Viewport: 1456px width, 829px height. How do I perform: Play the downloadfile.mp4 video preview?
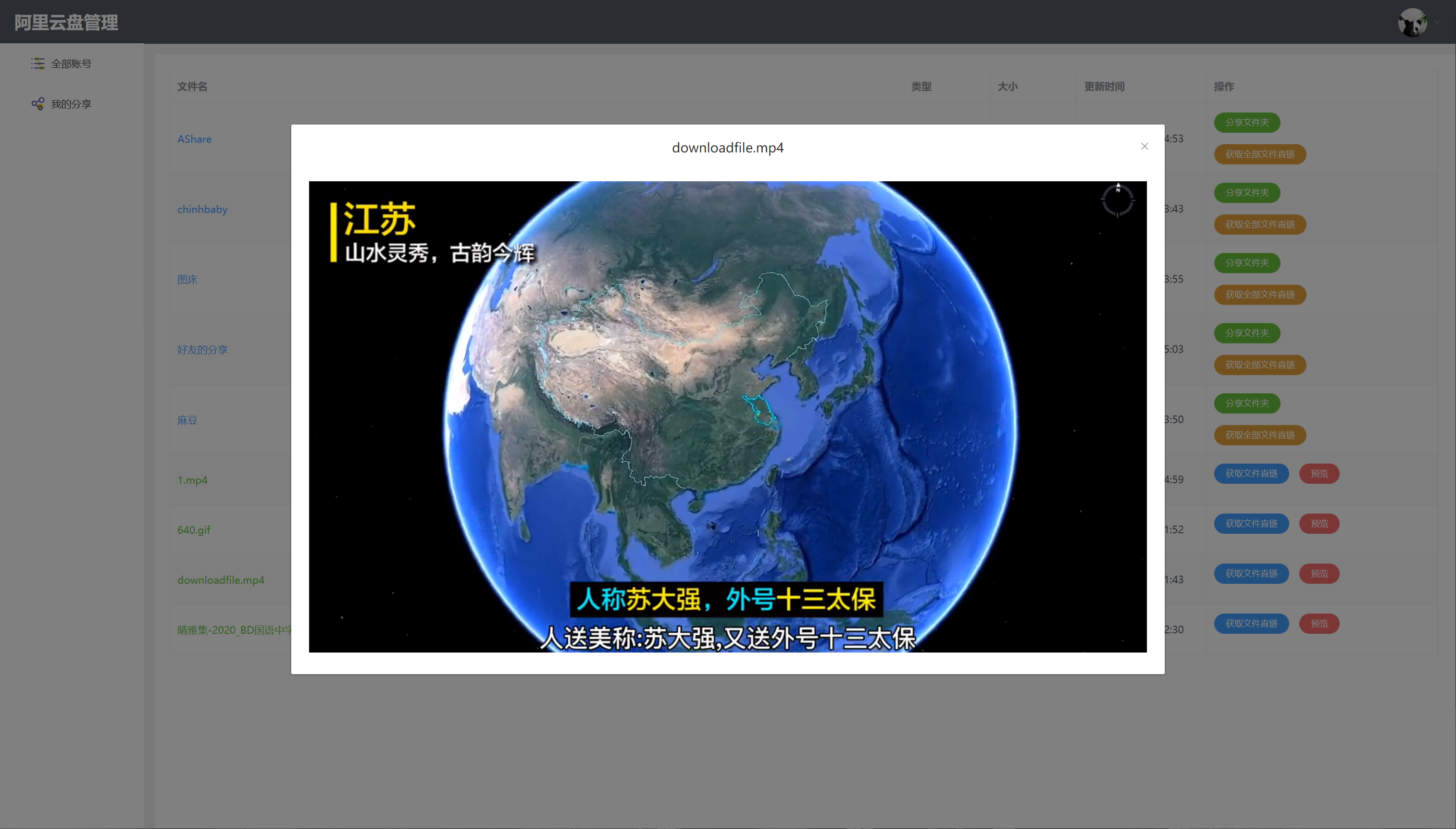point(727,416)
